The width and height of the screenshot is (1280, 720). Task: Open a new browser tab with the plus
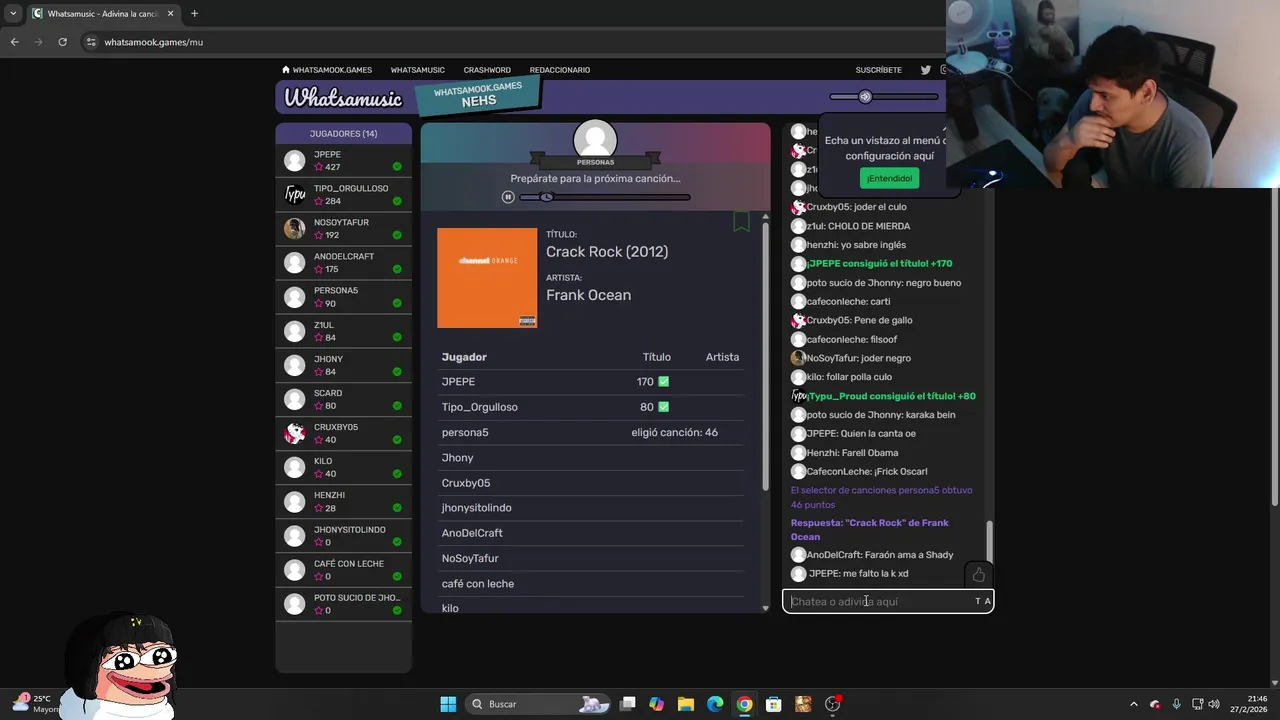194,14
